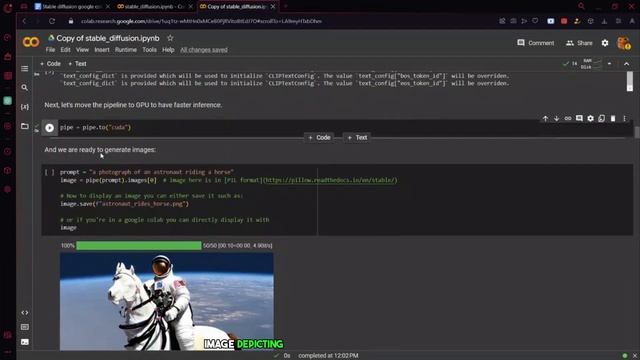
Task: Insert a Code cell below the cuda cell
Action: 320,138
